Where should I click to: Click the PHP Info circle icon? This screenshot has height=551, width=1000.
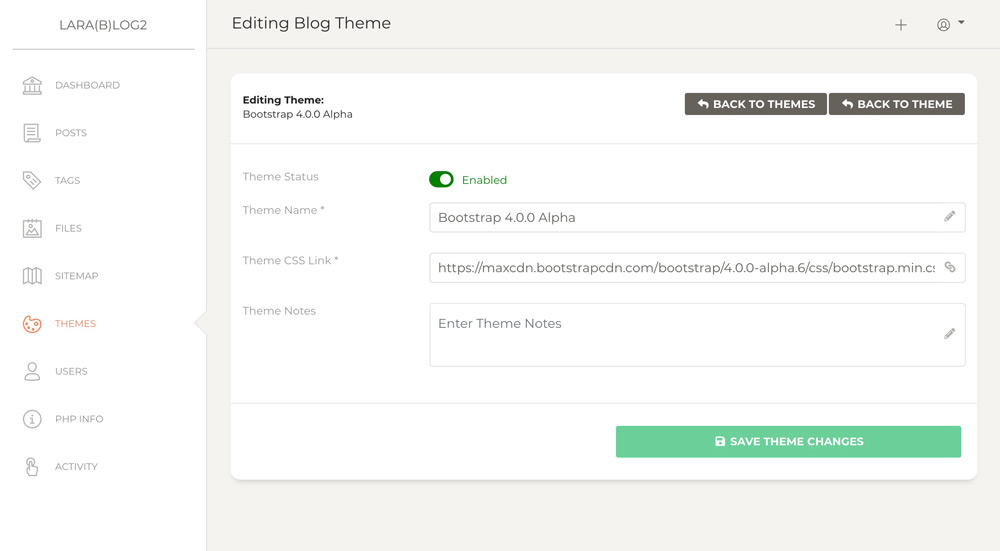tap(32, 419)
